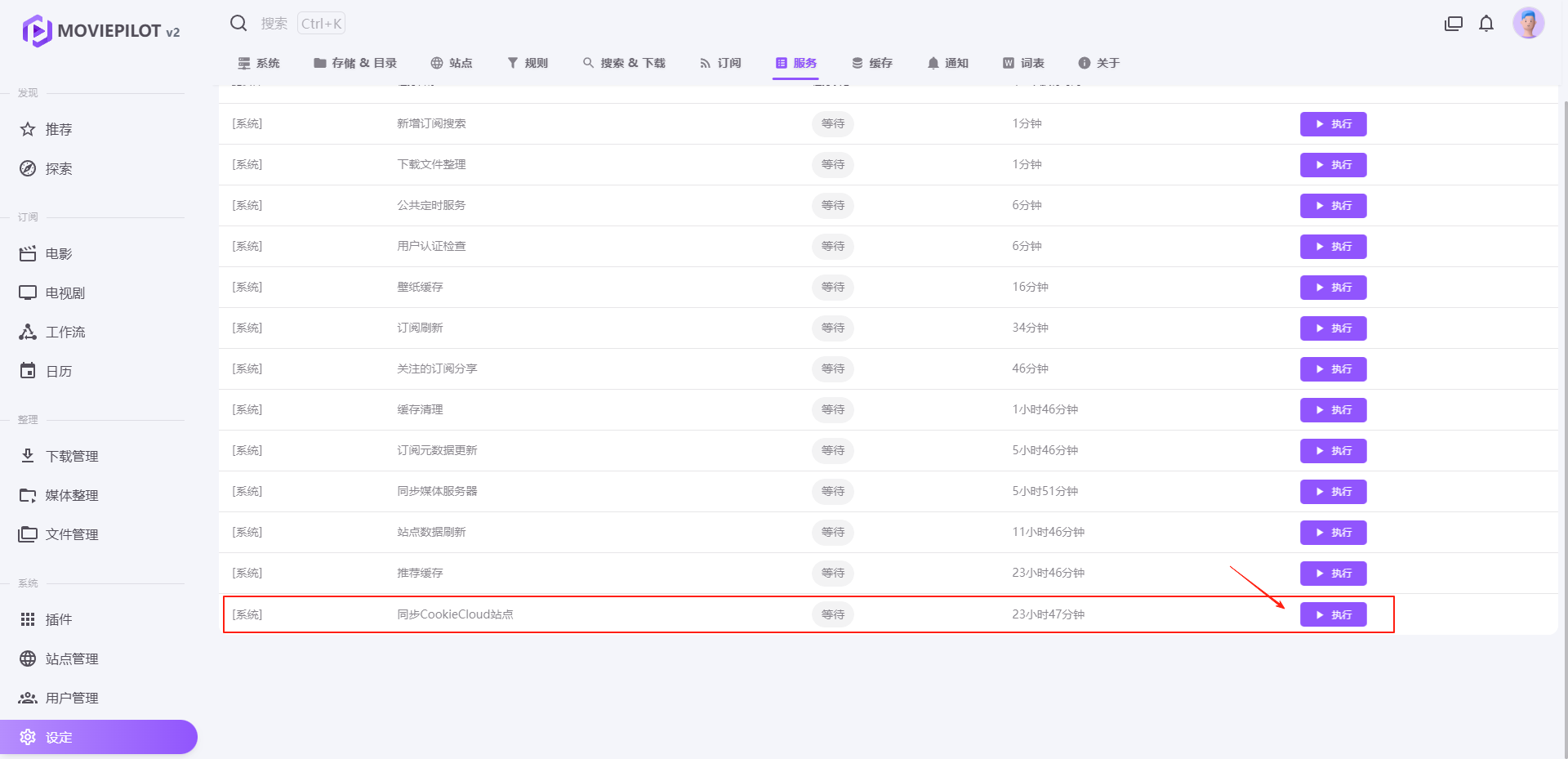Click the search magnifier icon
The image size is (1568, 759).
tap(238, 24)
